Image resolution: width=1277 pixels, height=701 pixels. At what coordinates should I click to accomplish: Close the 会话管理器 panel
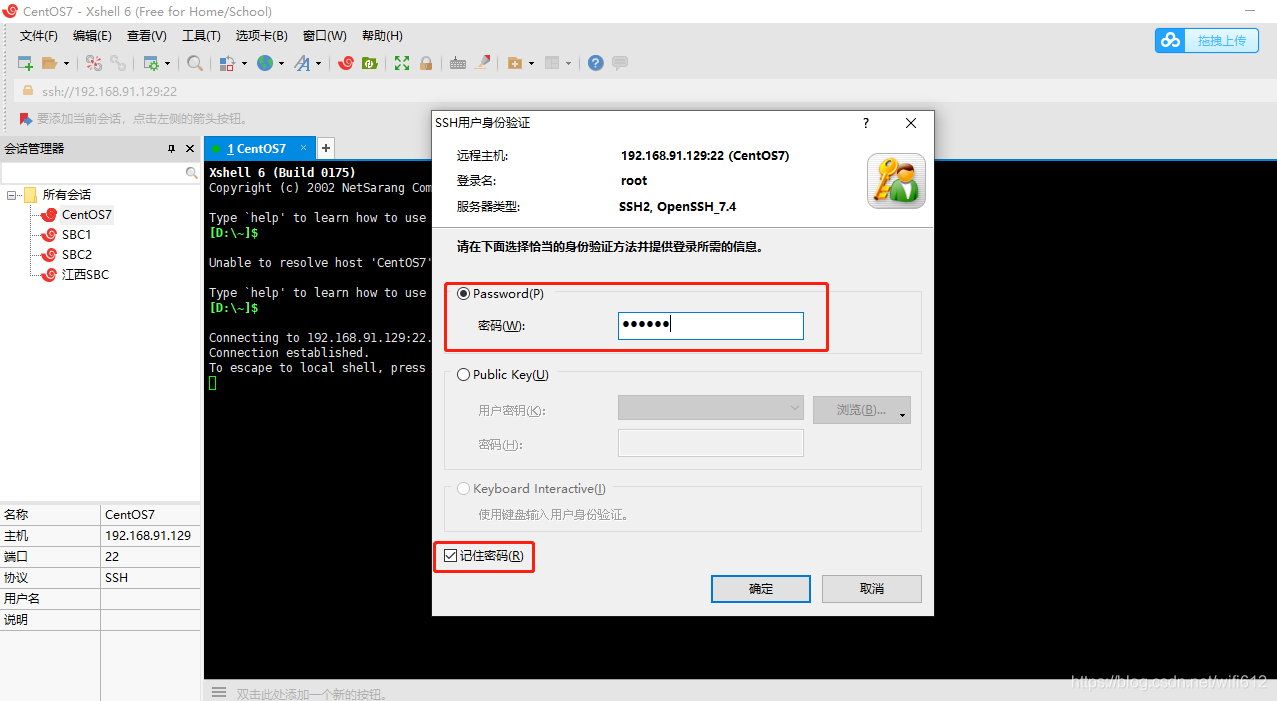tap(190, 148)
